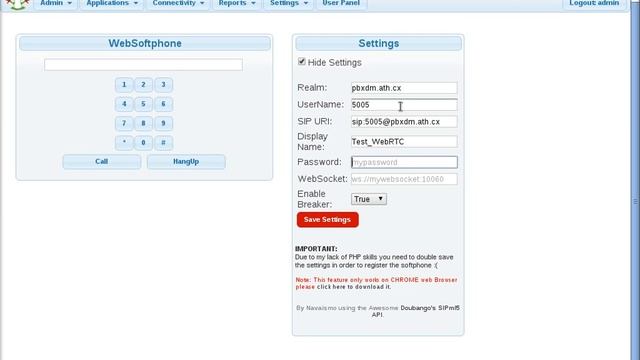The height and width of the screenshot is (360, 640).
Task: Click the dial number input field
Action: (143, 64)
